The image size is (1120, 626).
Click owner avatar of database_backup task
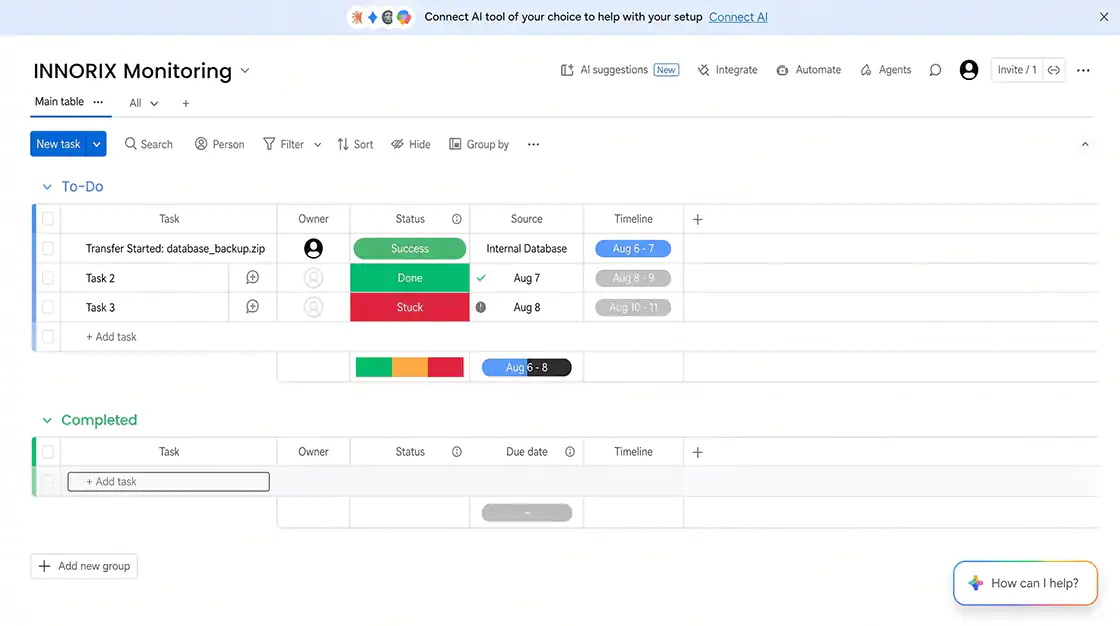[313, 249]
